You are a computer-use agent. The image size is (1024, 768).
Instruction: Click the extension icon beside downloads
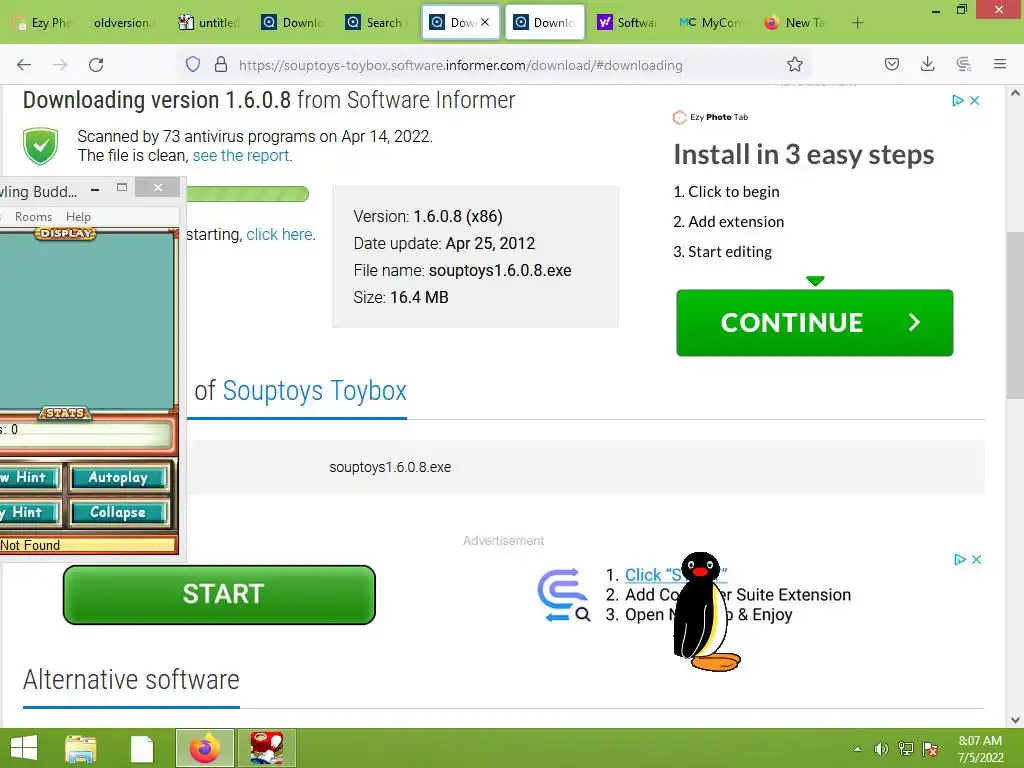(x=963, y=64)
